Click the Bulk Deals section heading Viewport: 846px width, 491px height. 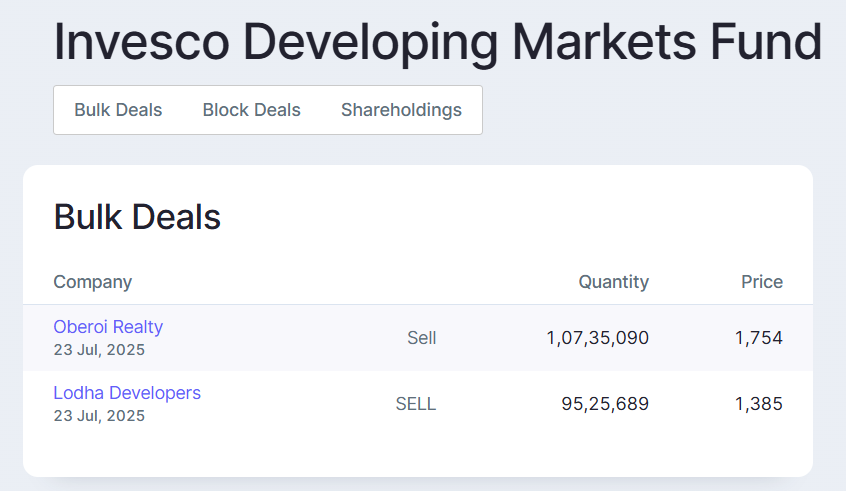pos(137,217)
